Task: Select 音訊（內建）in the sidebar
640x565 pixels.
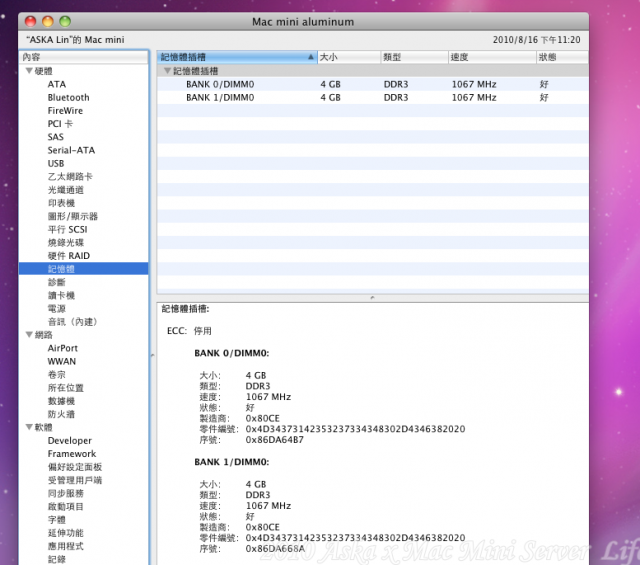Action: point(72,321)
